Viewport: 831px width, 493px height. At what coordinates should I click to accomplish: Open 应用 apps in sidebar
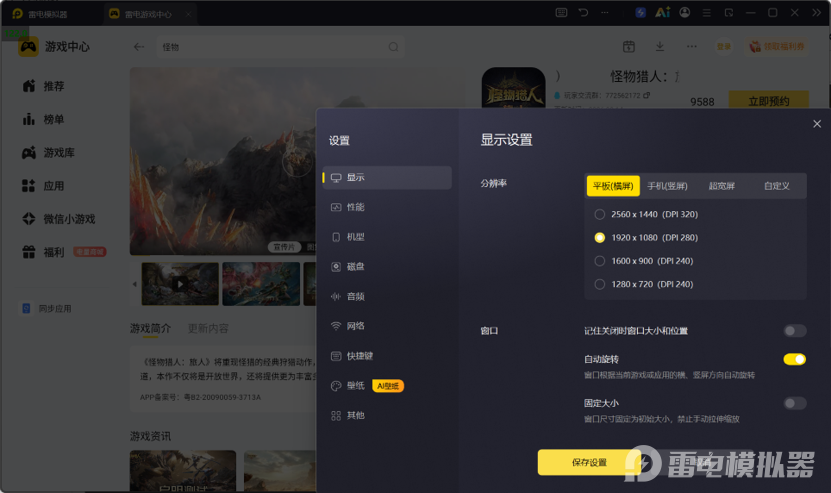[x=43, y=186]
